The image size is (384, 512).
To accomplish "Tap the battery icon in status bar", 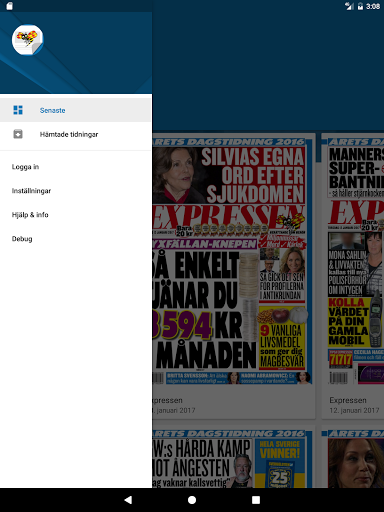I will [360, 6].
